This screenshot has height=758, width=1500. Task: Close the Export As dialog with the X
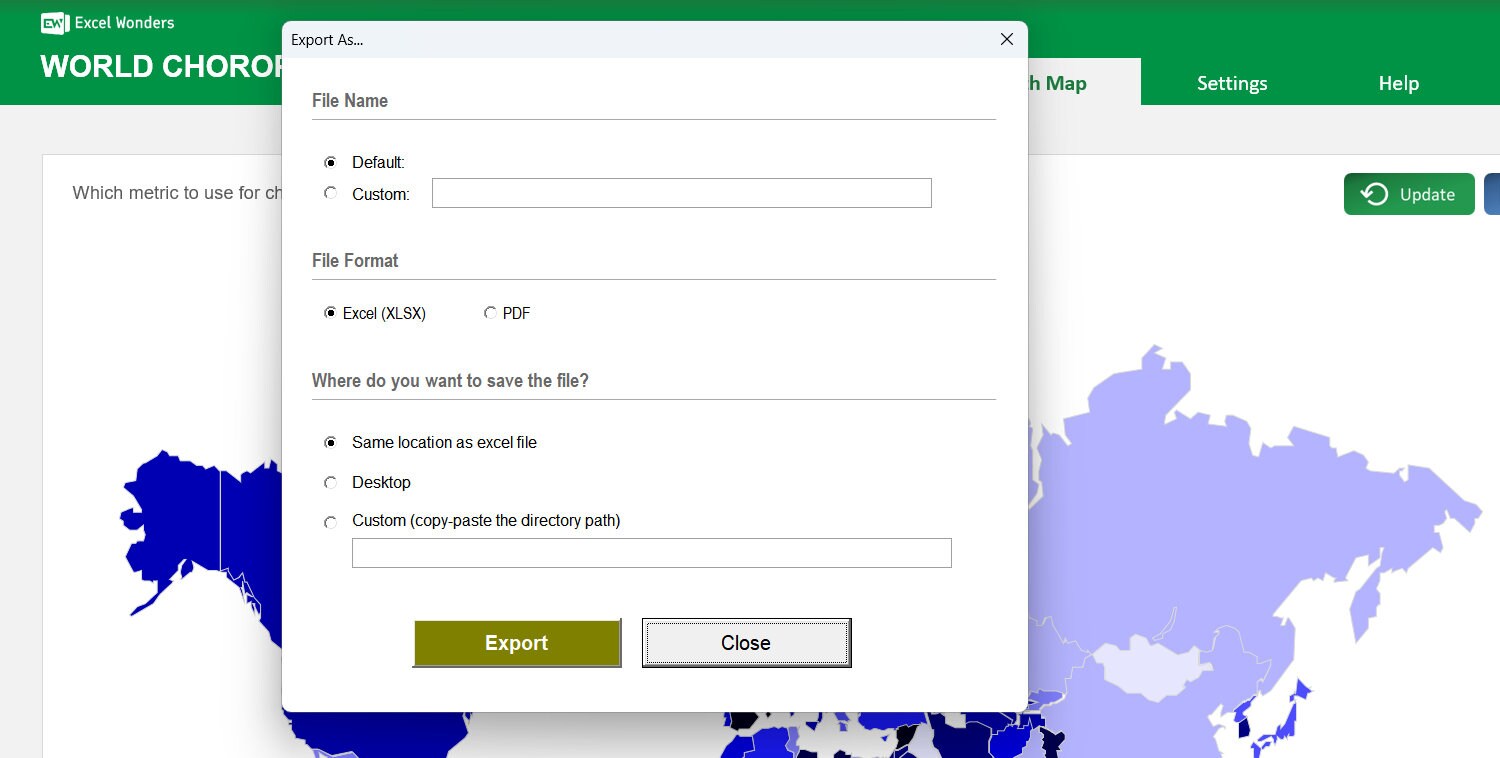click(1006, 39)
